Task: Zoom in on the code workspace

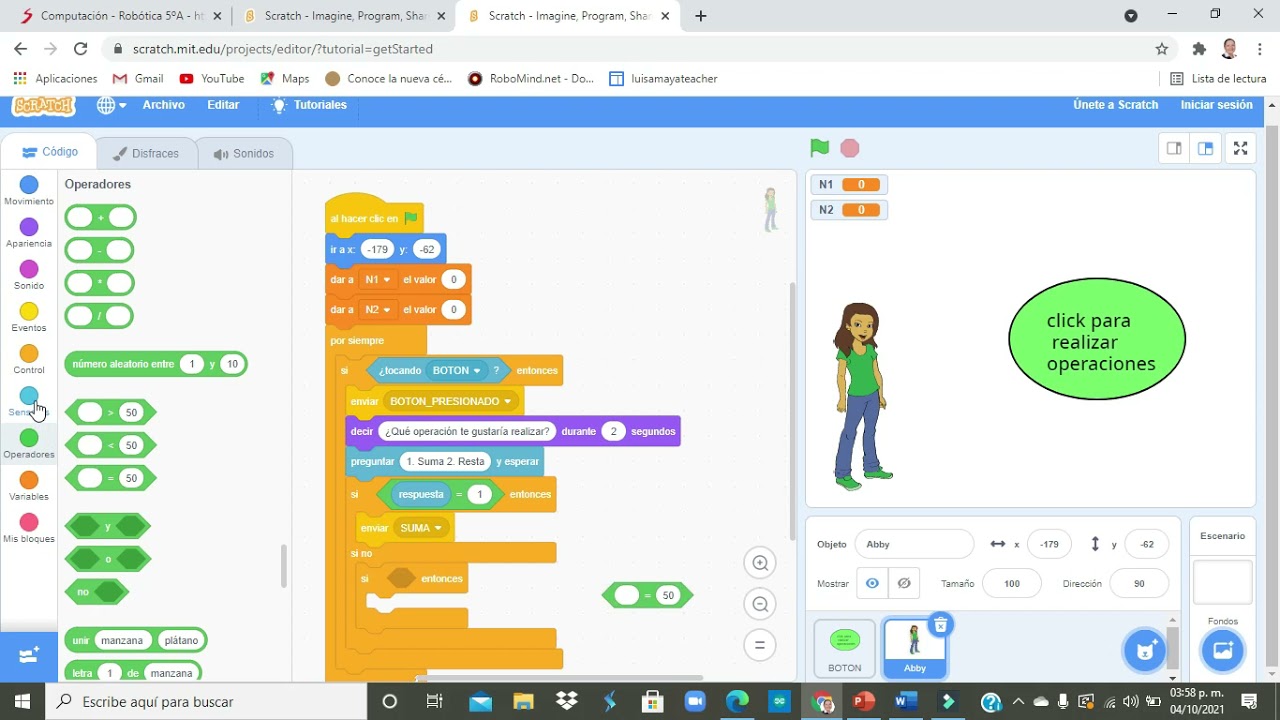Action: pos(760,563)
